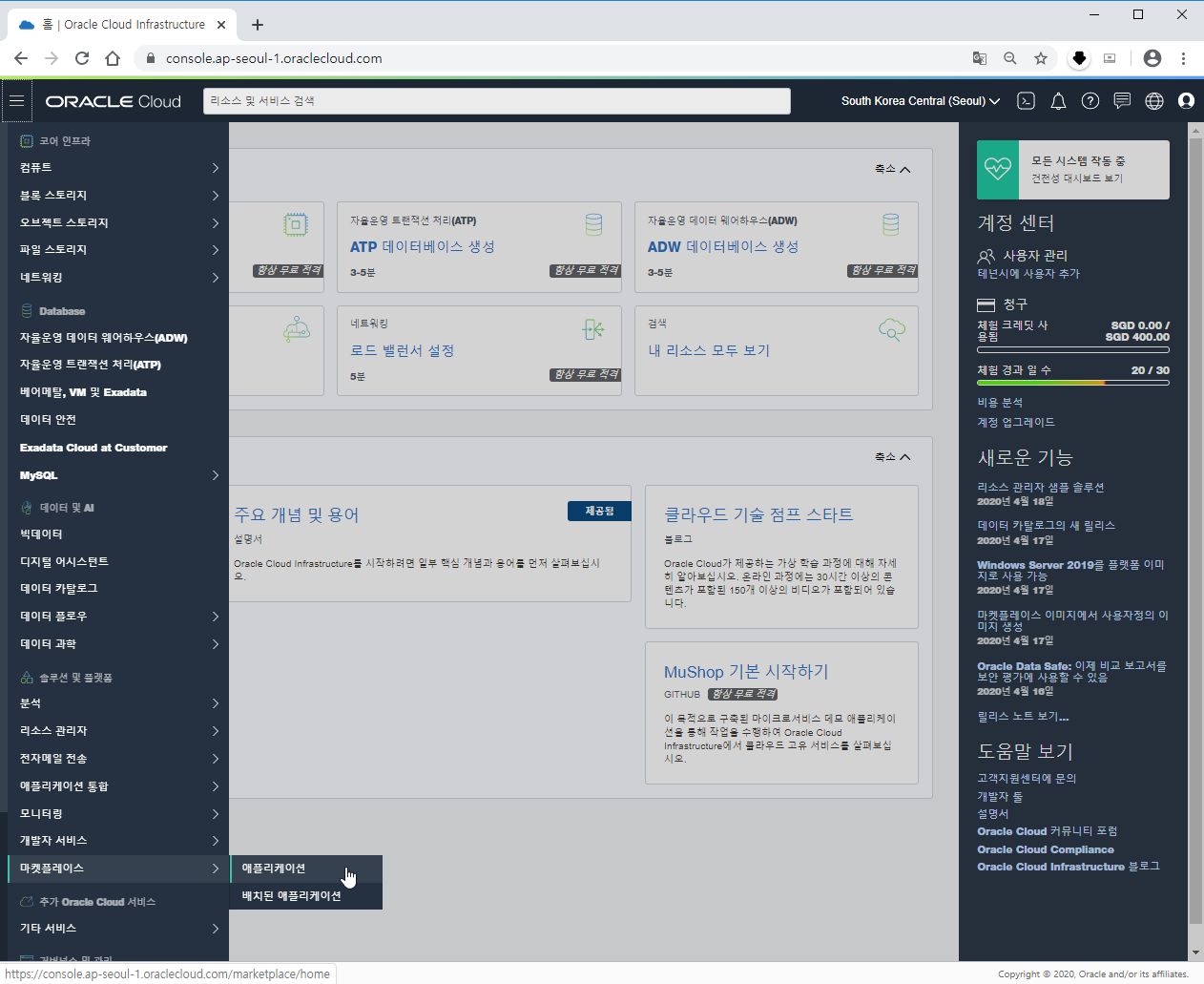
Task: Click the cloud search resources icon
Action: coord(891,329)
